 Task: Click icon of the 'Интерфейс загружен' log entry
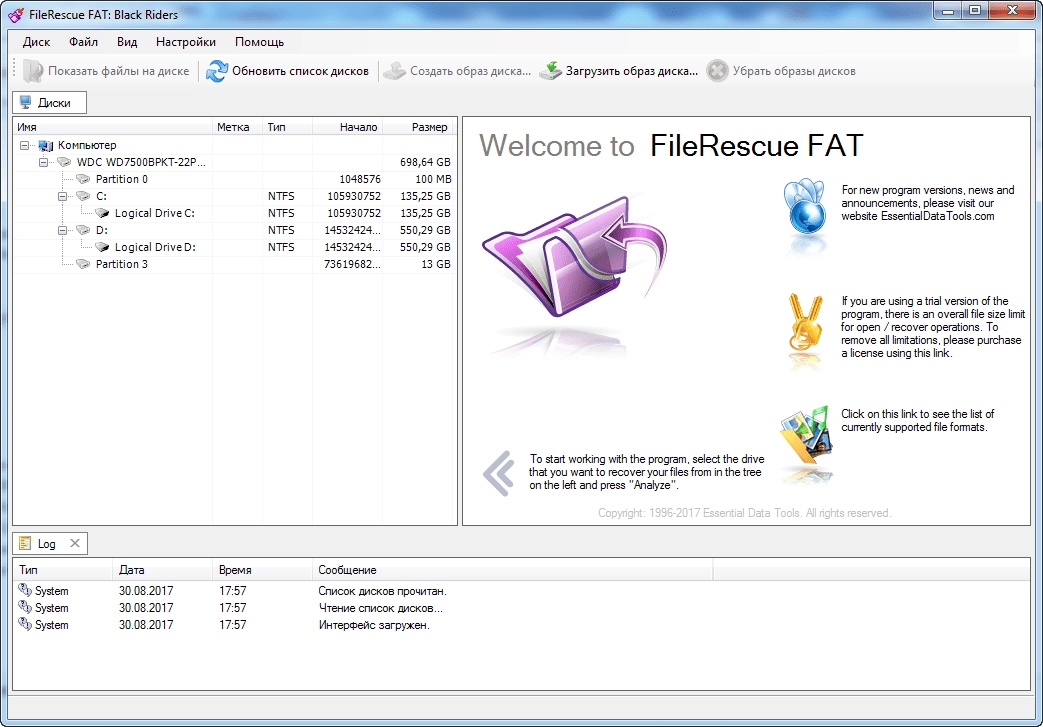point(25,624)
